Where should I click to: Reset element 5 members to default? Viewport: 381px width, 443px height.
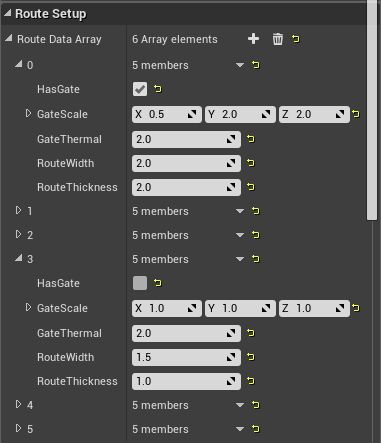256,429
